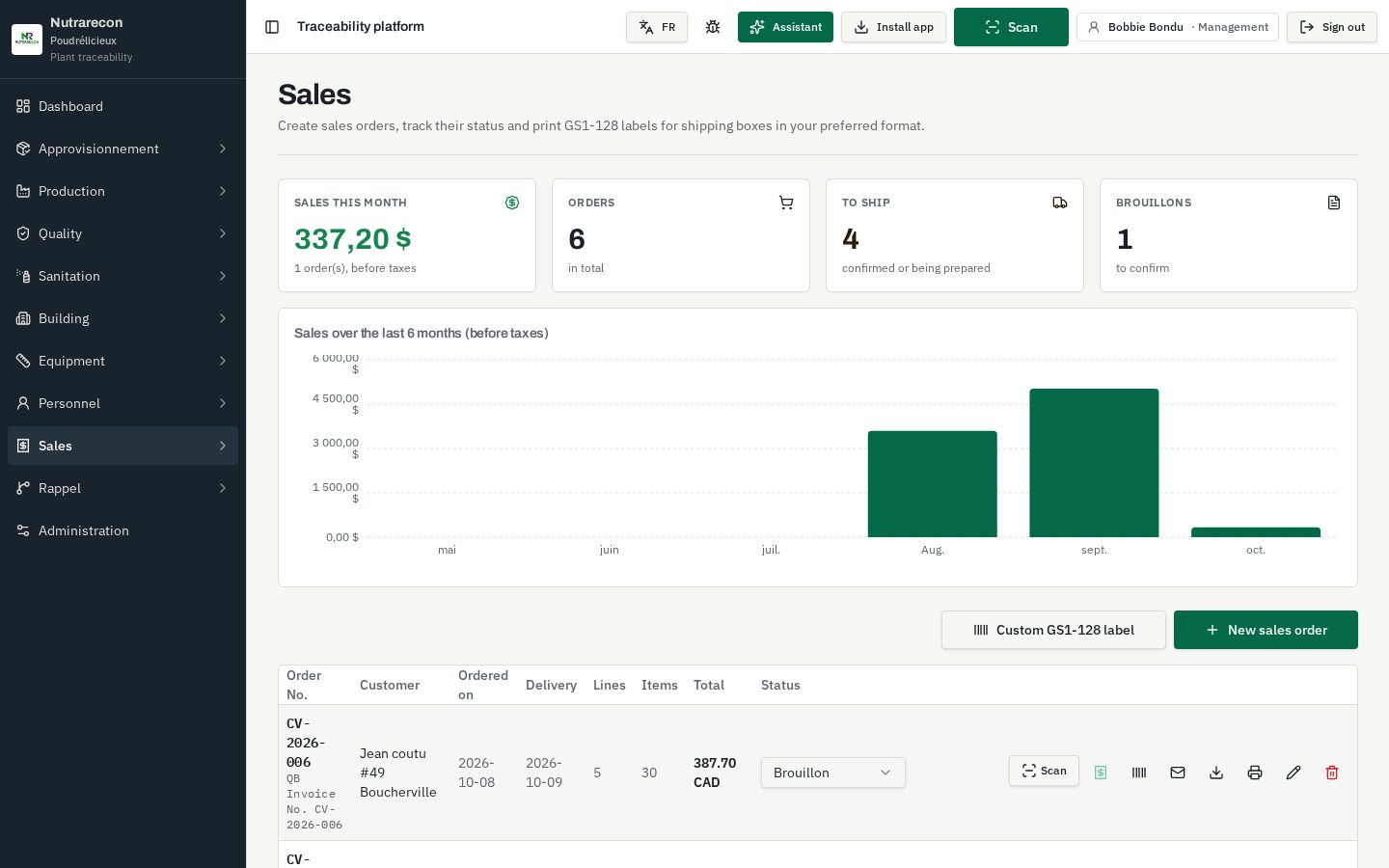Sign out of the platform

tap(1332, 27)
